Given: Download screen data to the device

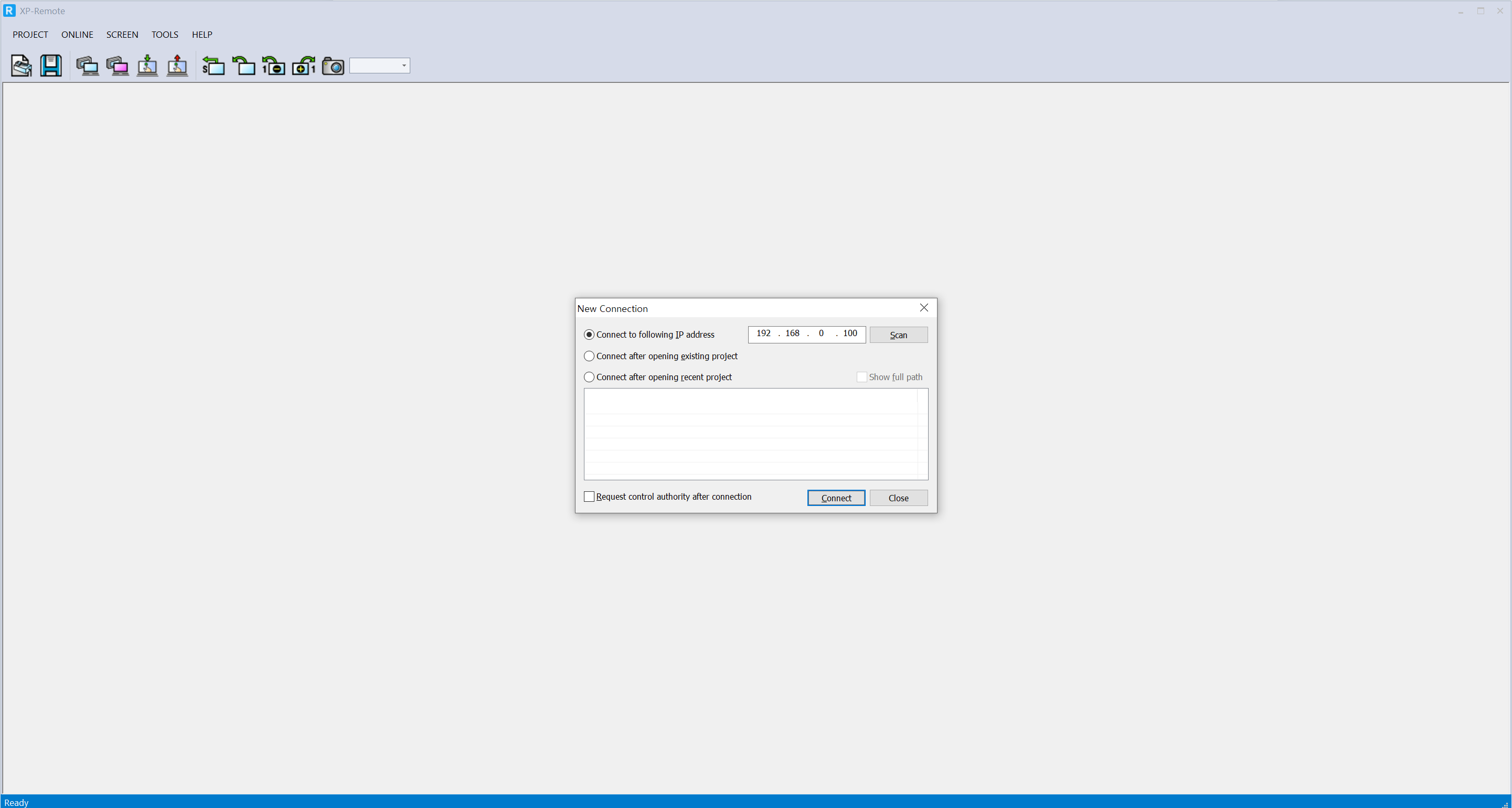Looking at the screenshot, I should pos(147,66).
